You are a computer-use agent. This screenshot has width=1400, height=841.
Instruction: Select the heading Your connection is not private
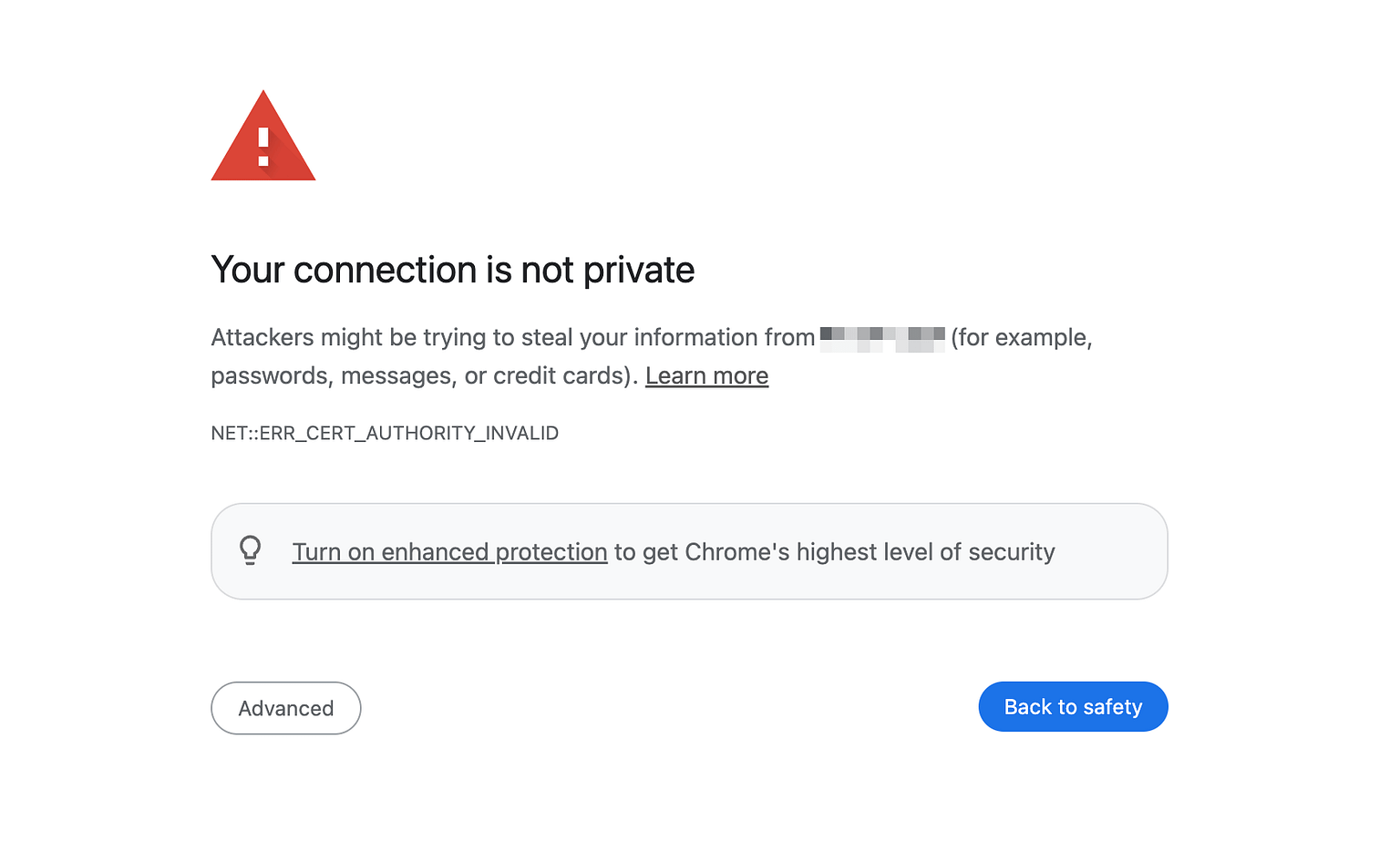(x=453, y=270)
